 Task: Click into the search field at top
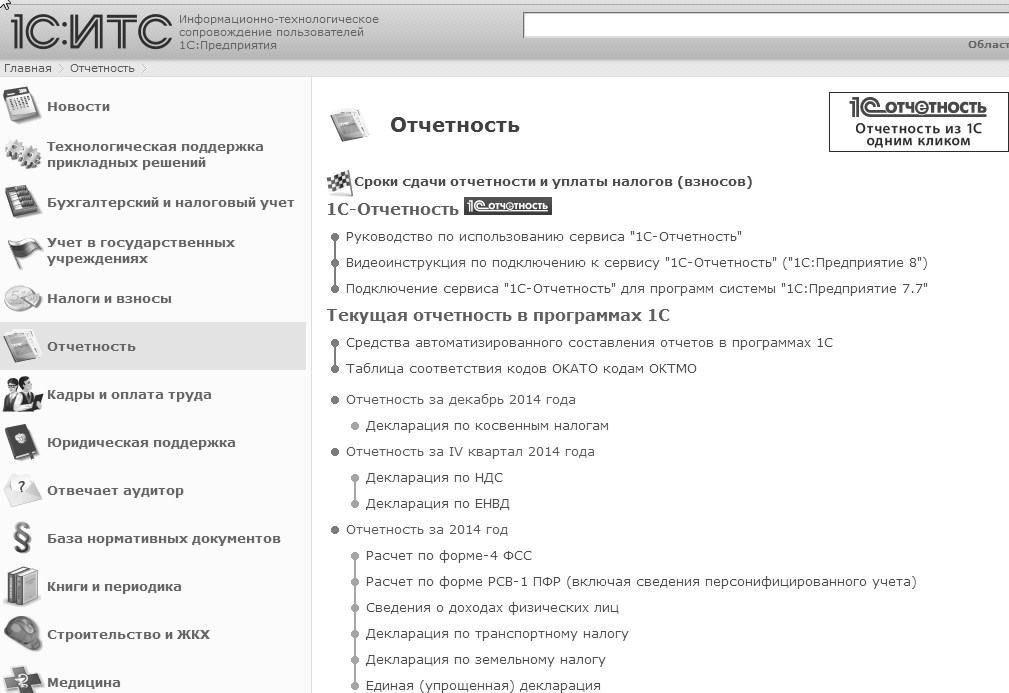pos(766,25)
